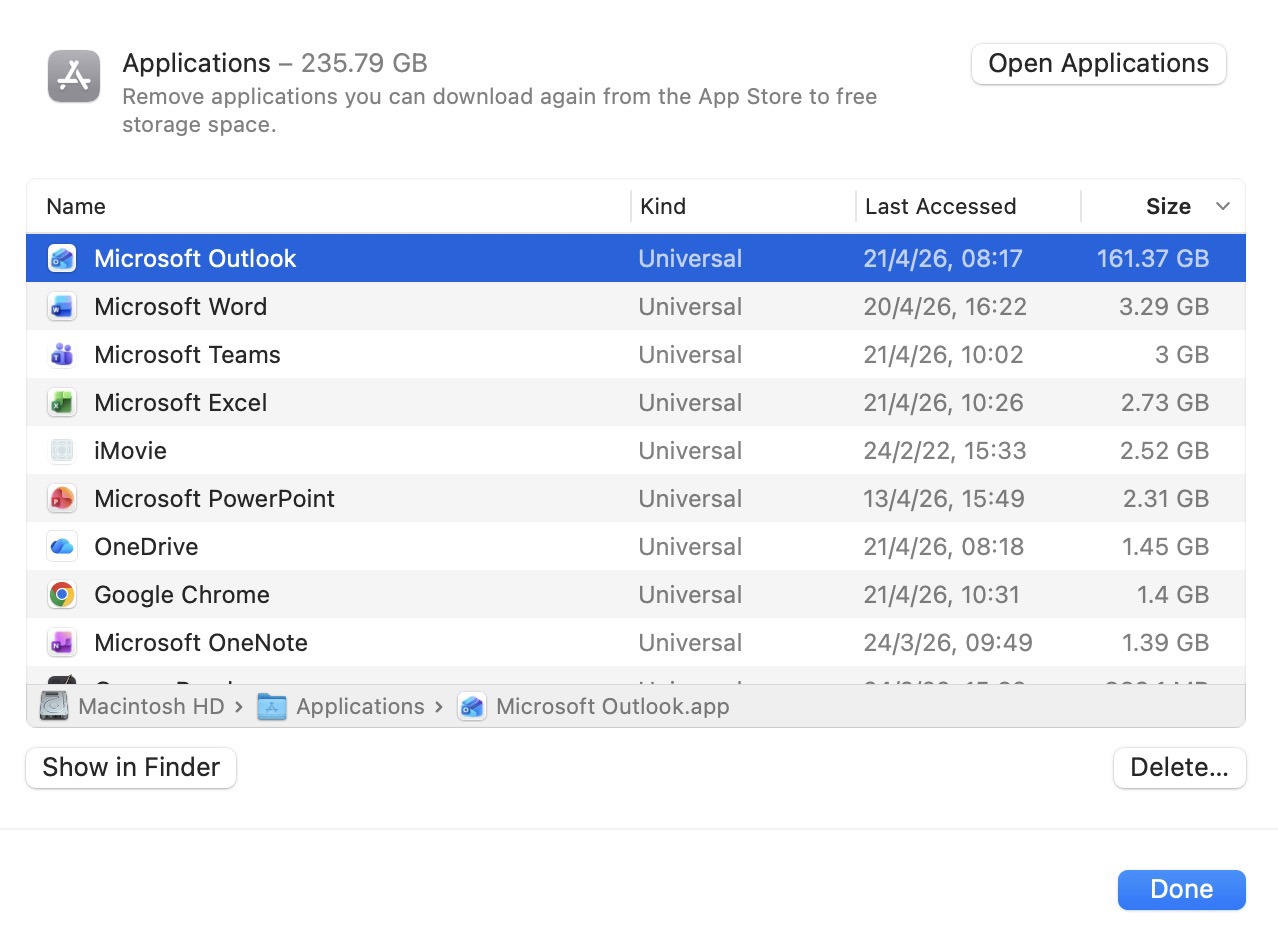Click the 161.37 GB size value
The width and height of the screenshot is (1278, 928).
tap(1152, 258)
